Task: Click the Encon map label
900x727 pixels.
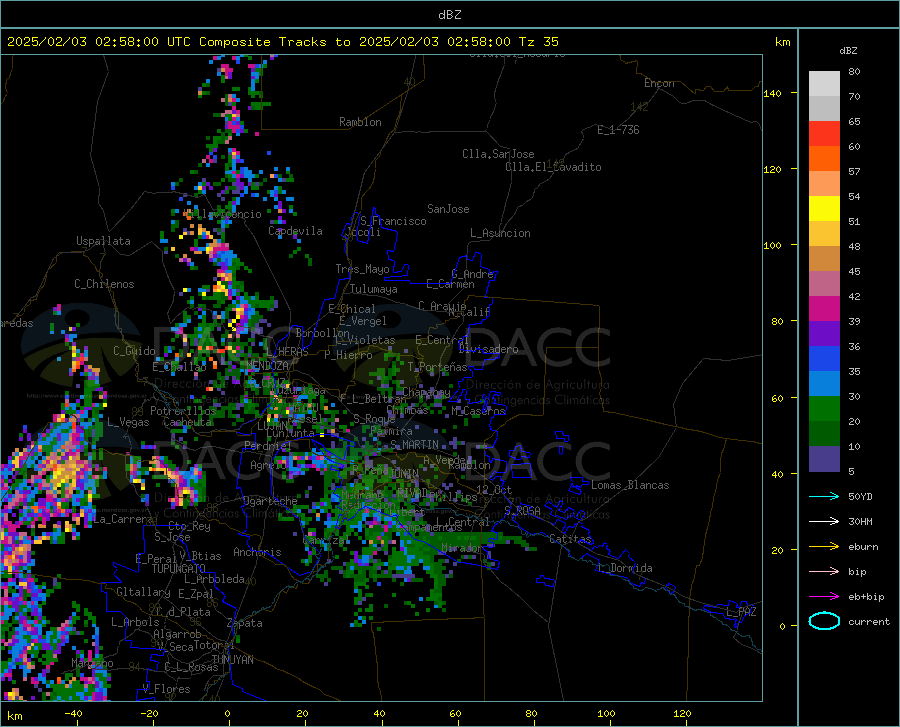Action: click(x=659, y=83)
